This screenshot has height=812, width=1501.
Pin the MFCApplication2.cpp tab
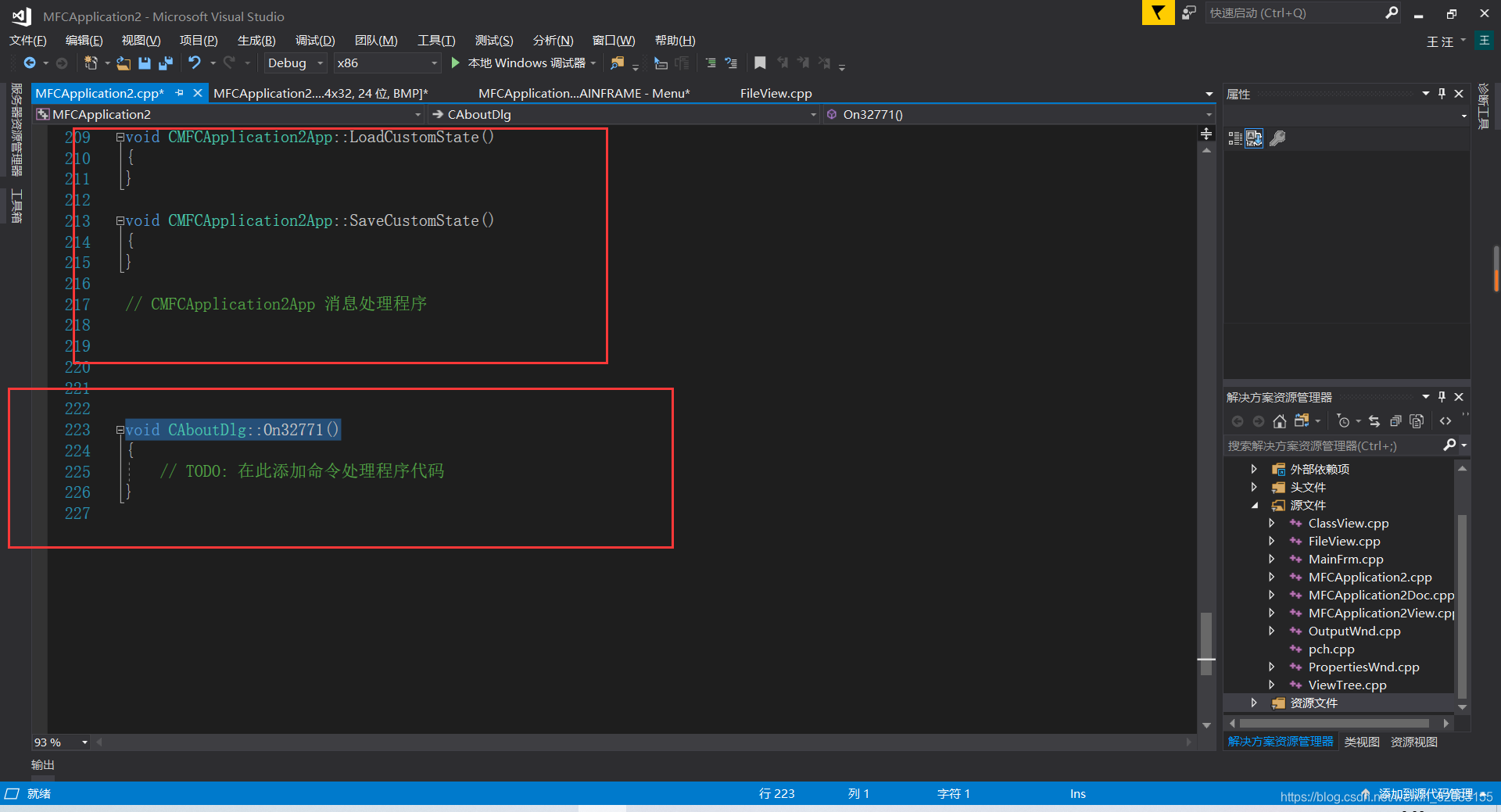pyautogui.click(x=180, y=93)
